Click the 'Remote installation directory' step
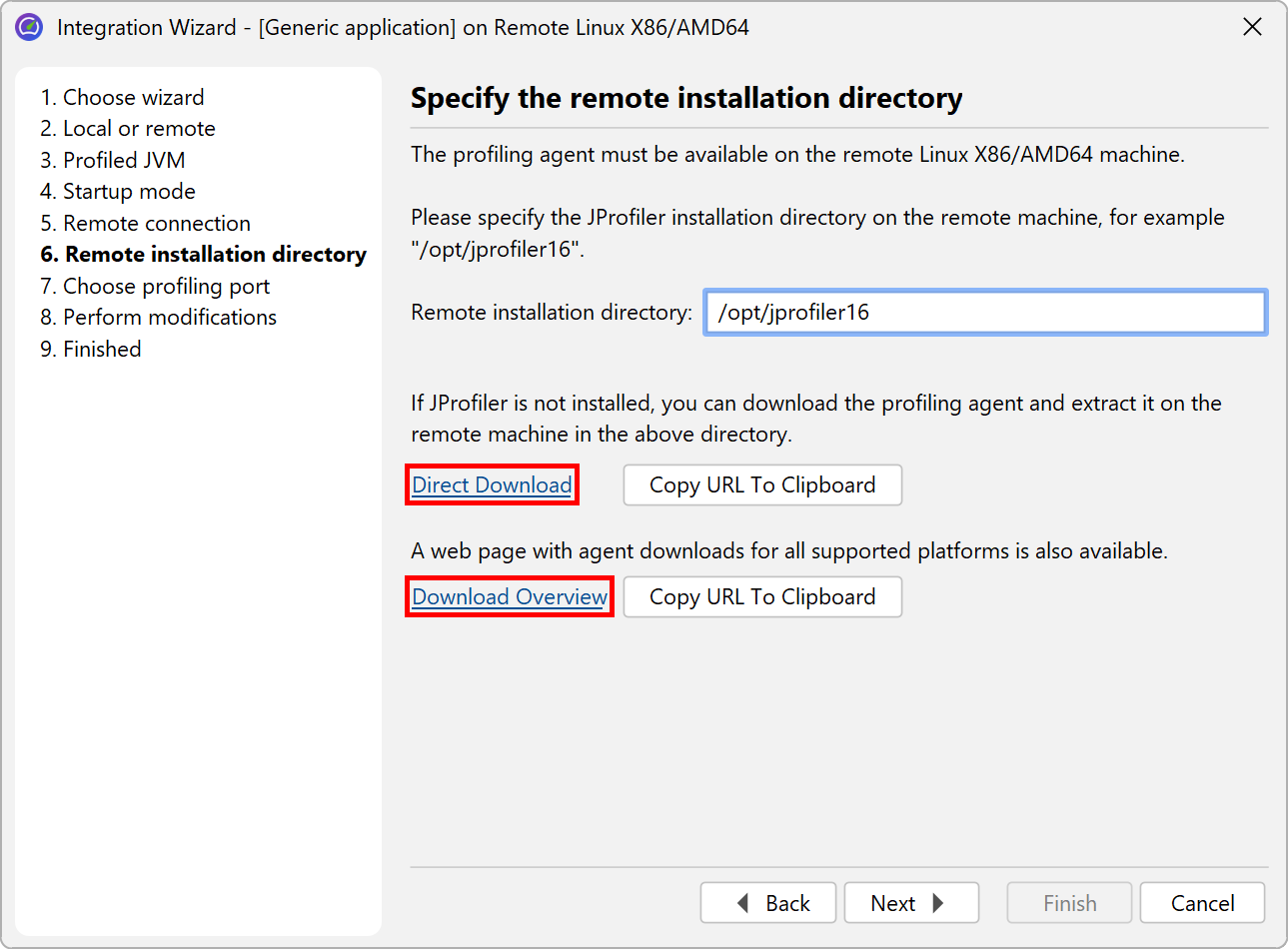 coord(204,255)
